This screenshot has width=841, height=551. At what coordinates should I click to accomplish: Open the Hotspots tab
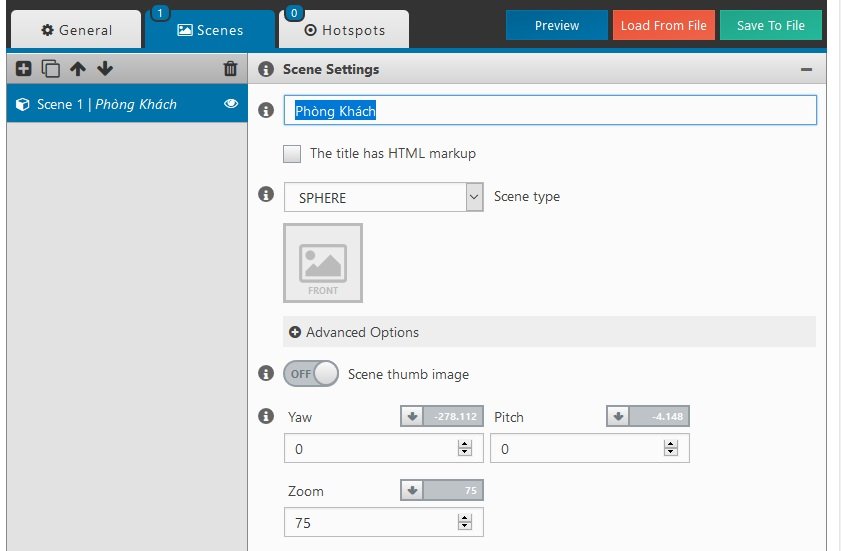click(344, 30)
